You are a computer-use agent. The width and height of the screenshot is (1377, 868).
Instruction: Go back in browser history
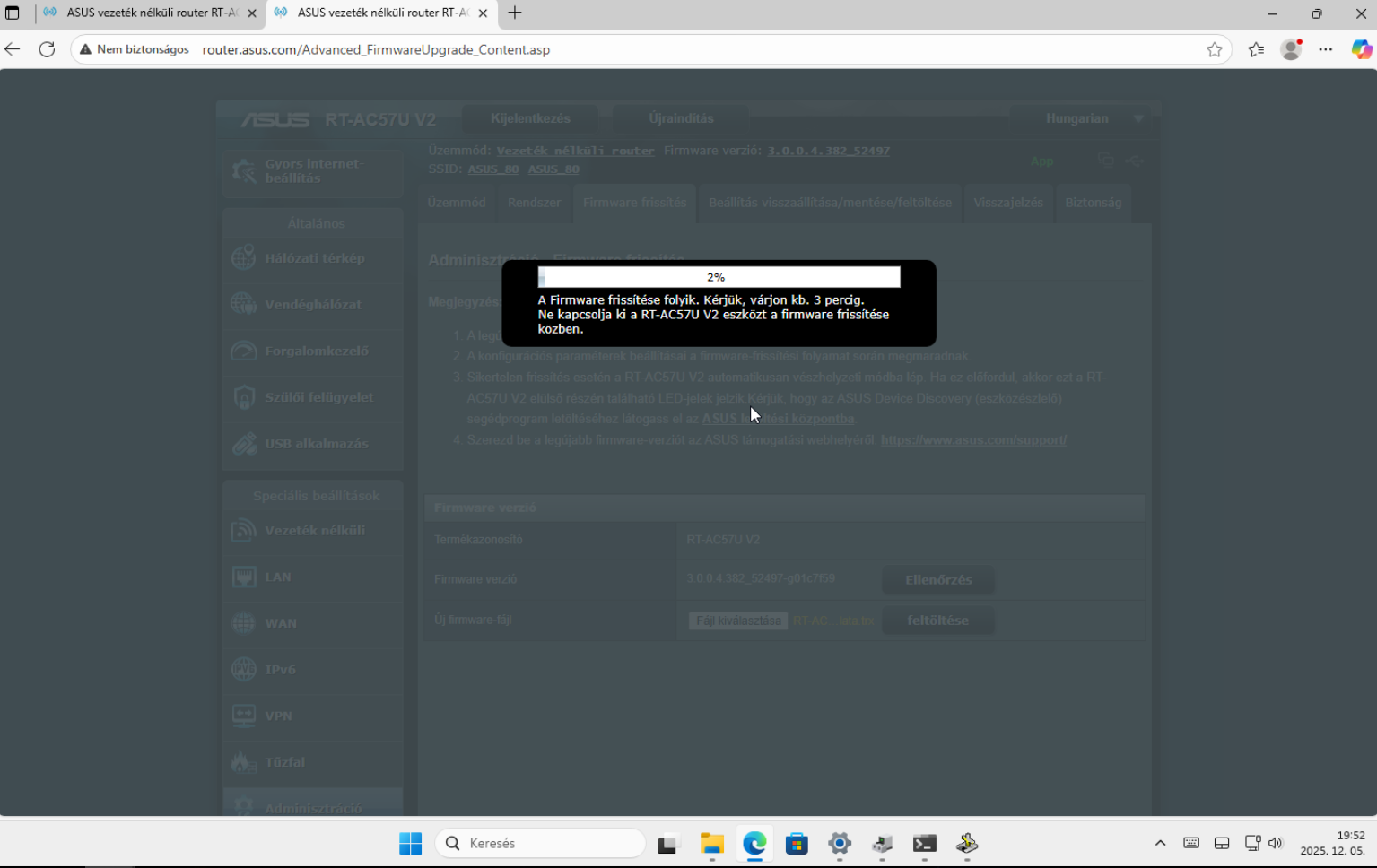point(13,49)
